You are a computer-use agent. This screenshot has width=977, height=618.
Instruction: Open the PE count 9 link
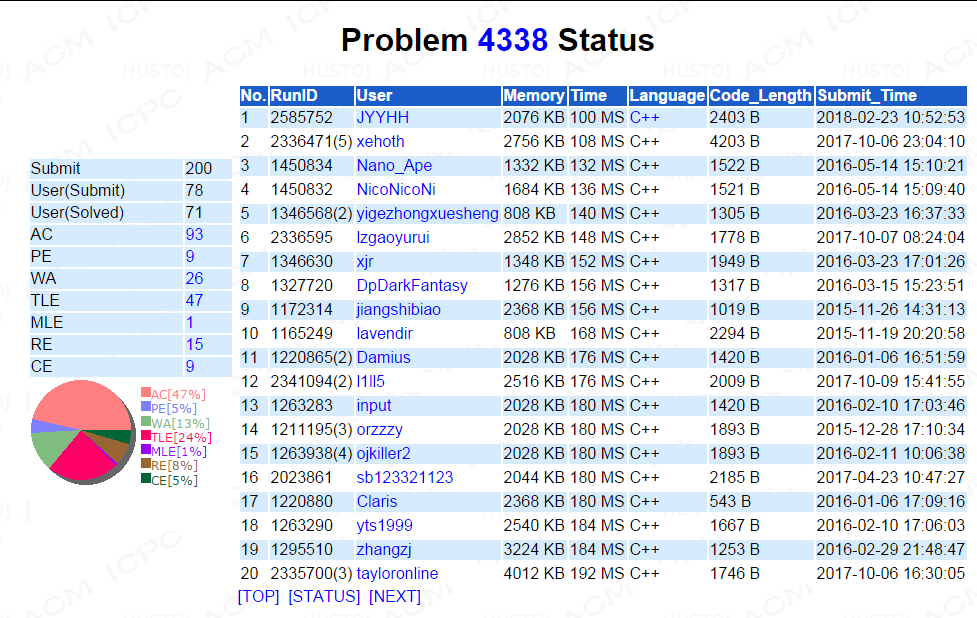coord(190,256)
